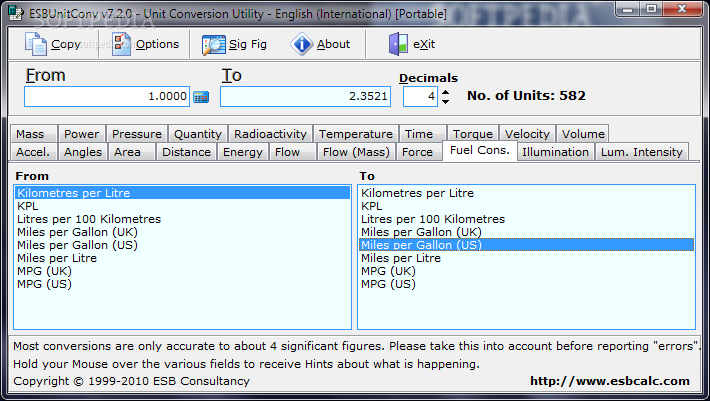The height and width of the screenshot is (401, 710).
Task: Pick Miles per Gallon (US) in To list
Action: [526, 245]
